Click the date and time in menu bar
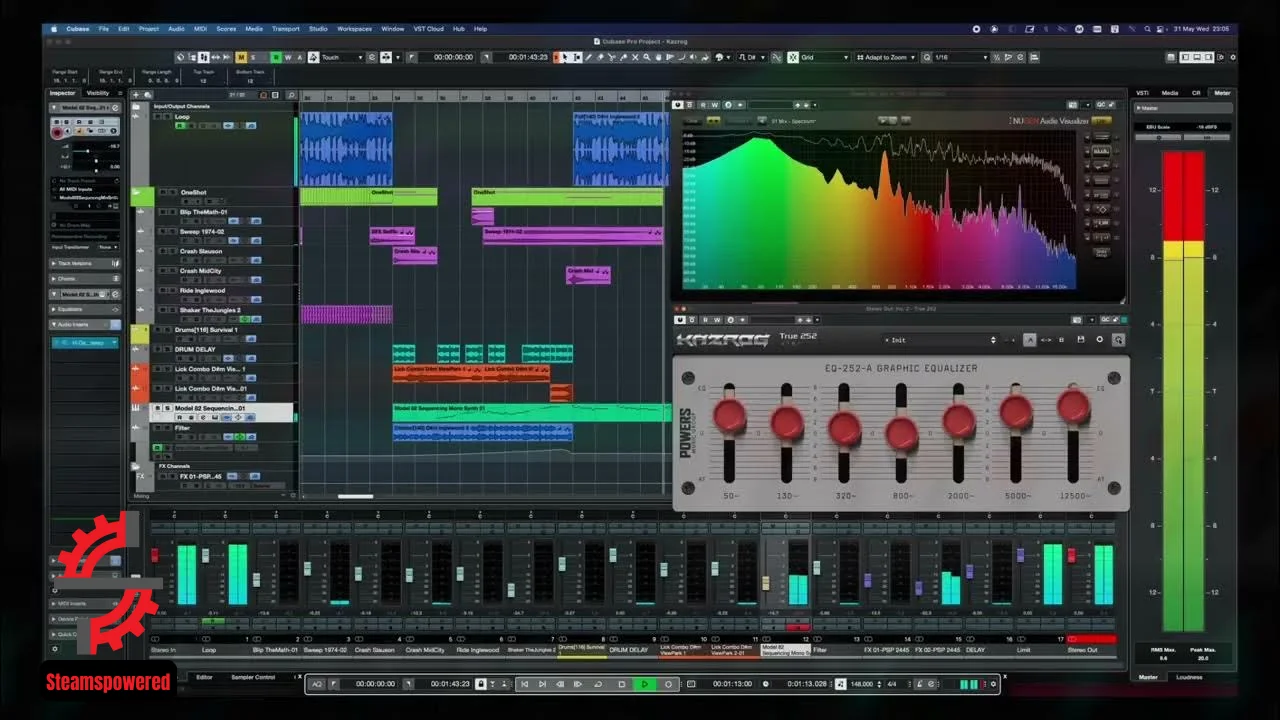This screenshot has height=720, width=1280. [1200, 29]
